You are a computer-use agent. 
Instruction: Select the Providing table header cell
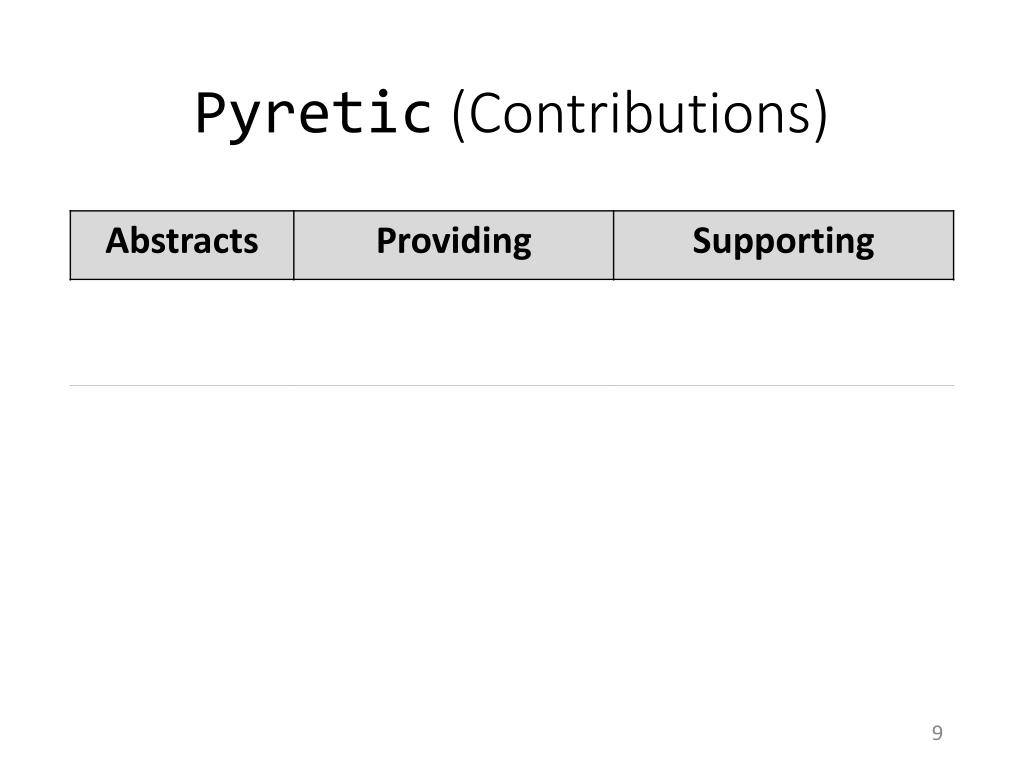tap(454, 245)
